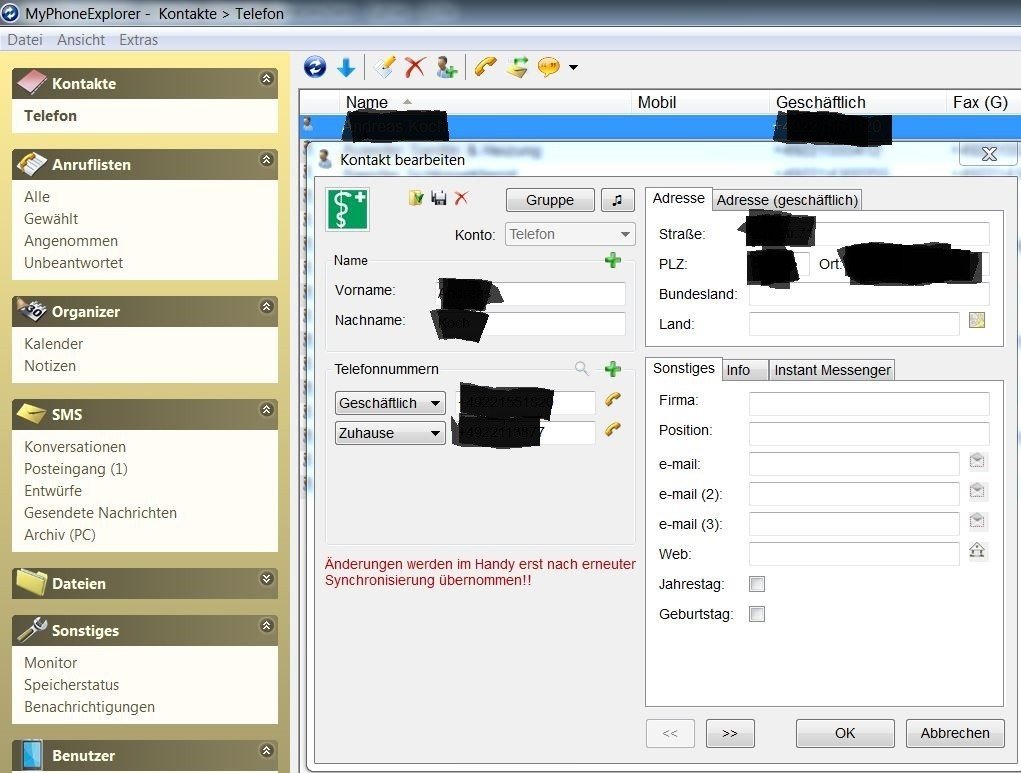
Task: Click the Abbrechen button
Action: (955, 733)
